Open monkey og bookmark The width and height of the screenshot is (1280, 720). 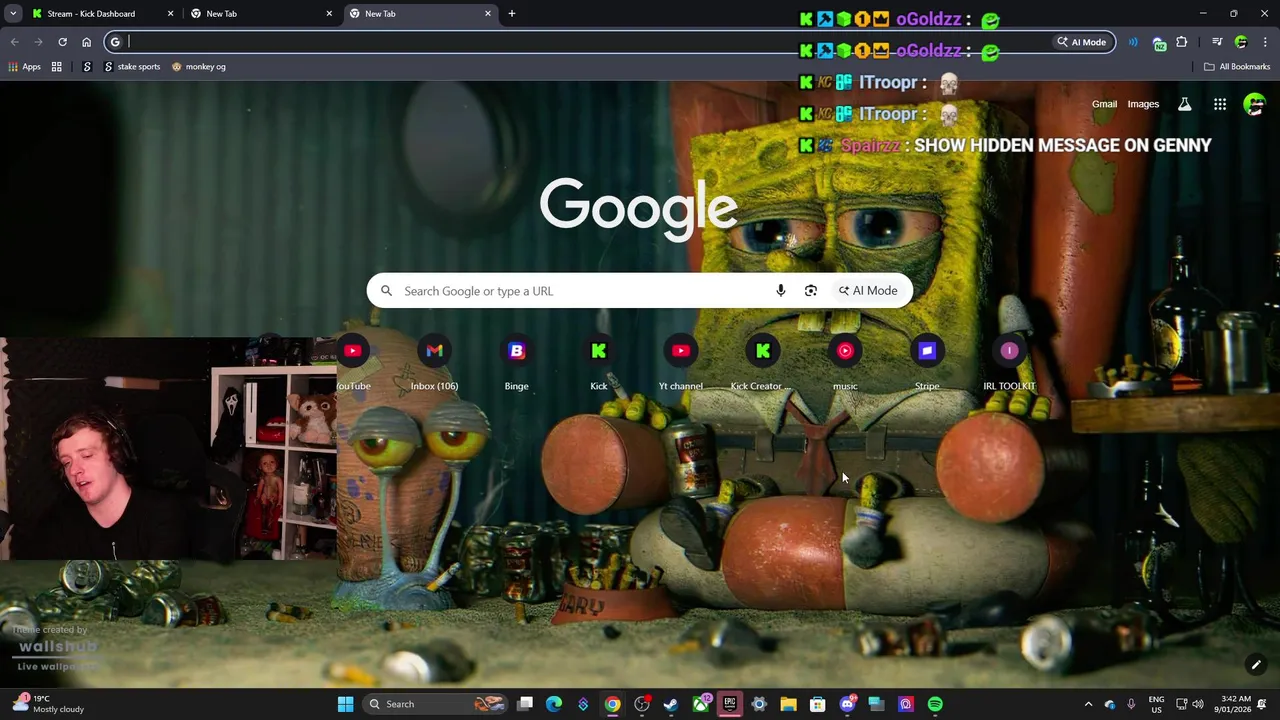pyautogui.click(x=199, y=67)
